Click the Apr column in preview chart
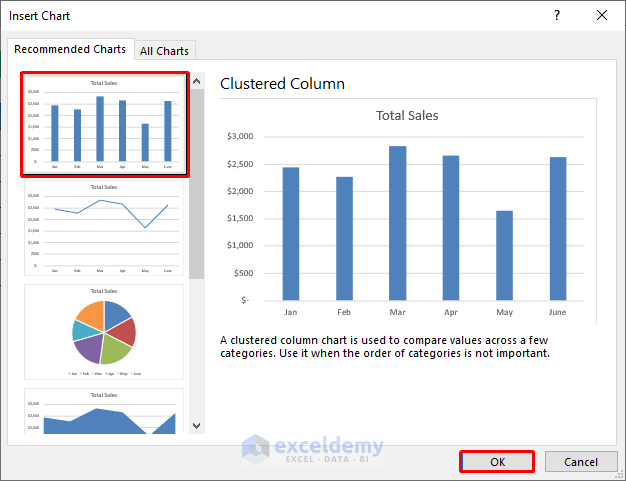The image size is (626, 481). pyautogui.click(x=451, y=228)
